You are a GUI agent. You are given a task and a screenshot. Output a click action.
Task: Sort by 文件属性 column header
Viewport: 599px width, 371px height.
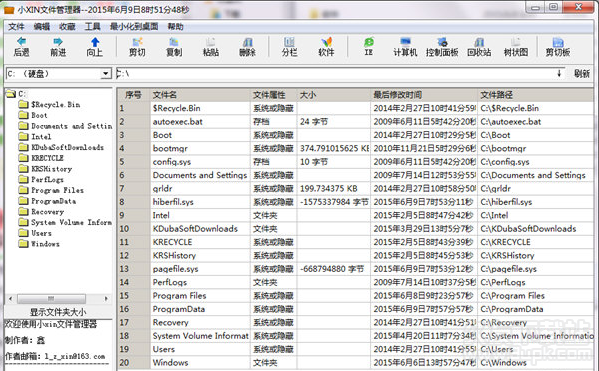coord(274,95)
